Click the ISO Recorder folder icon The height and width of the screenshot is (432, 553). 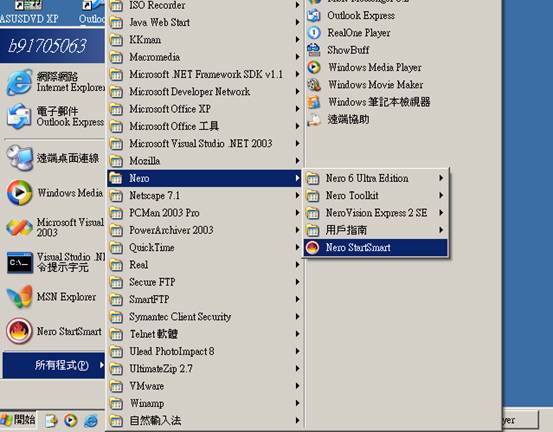point(116,5)
